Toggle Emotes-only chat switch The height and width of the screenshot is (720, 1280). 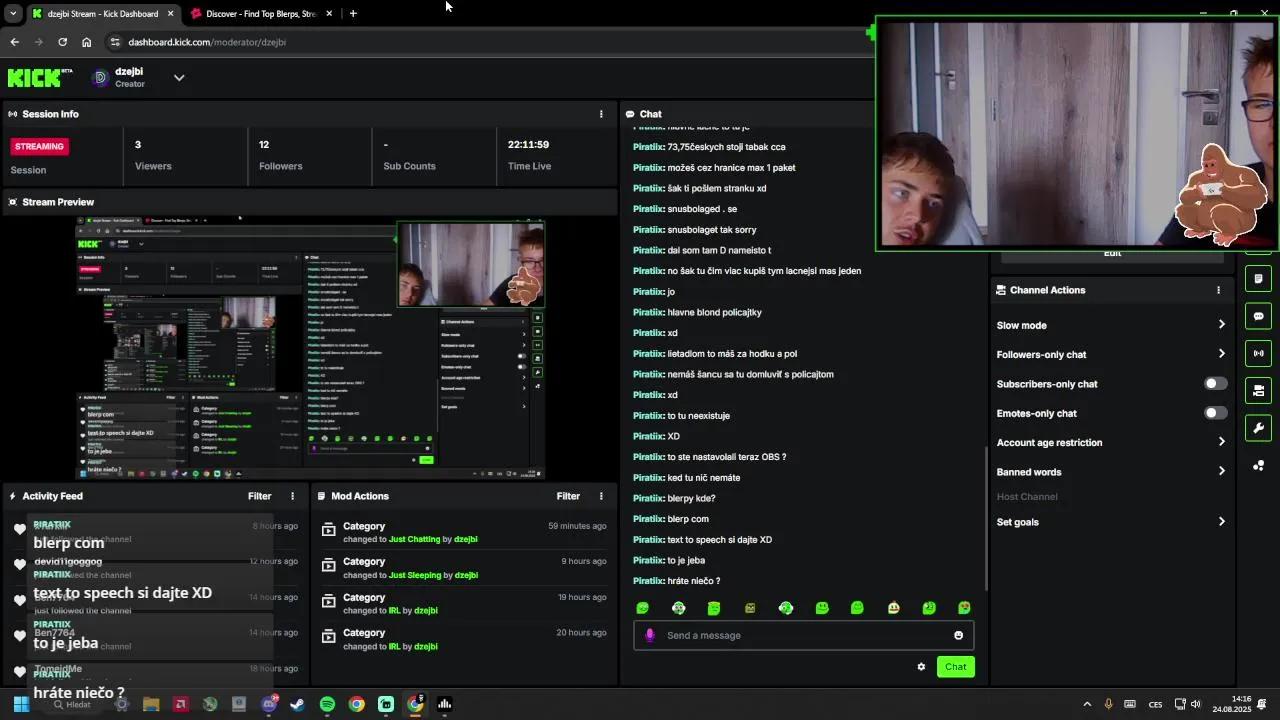click(x=1215, y=413)
